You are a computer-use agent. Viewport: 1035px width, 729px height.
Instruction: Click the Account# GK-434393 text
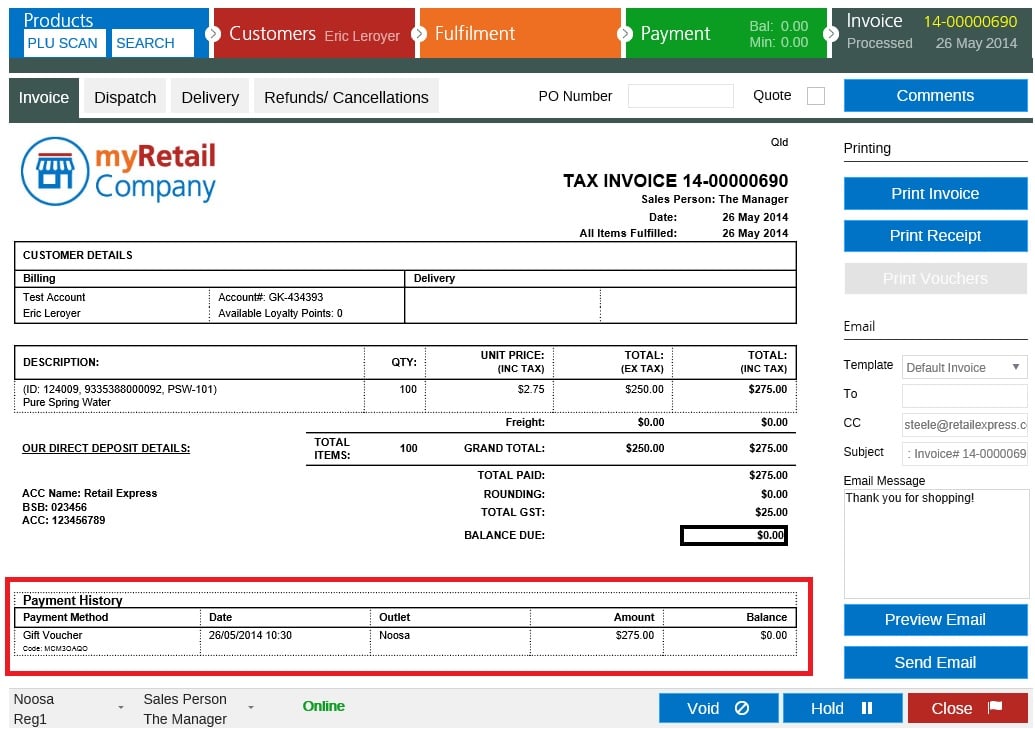[271, 297]
